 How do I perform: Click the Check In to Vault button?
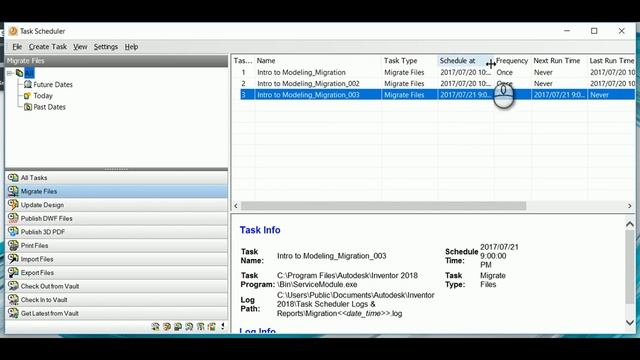(116, 300)
